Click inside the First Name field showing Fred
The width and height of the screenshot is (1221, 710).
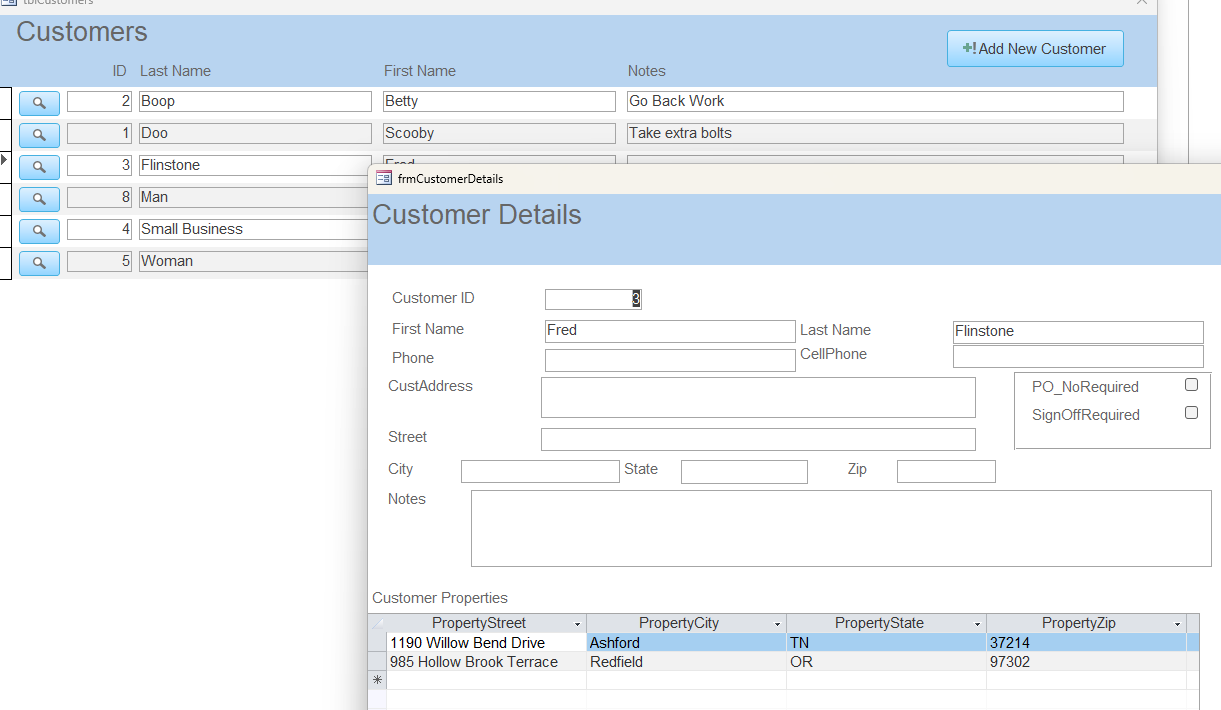point(670,330)
